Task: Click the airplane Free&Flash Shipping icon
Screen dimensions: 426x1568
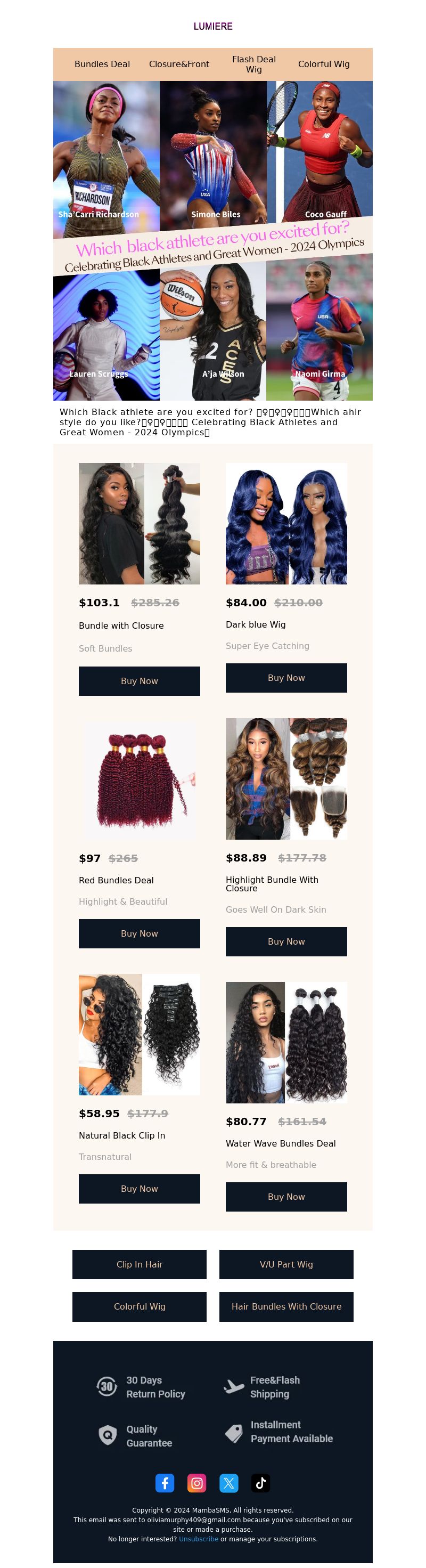Action: click(234, 1386)
